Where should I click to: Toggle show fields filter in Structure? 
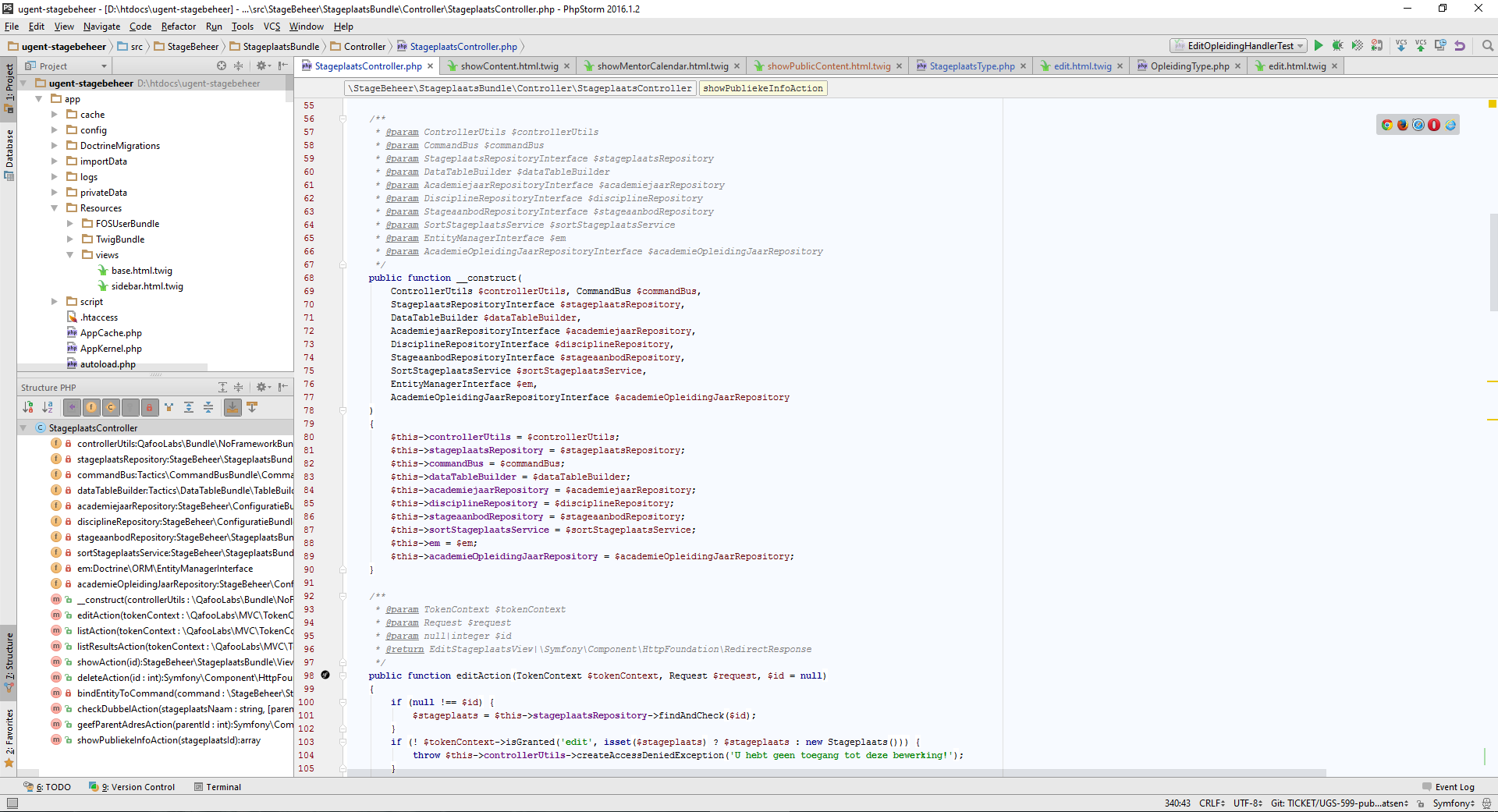pyautogui.click(x=91, y=407)
